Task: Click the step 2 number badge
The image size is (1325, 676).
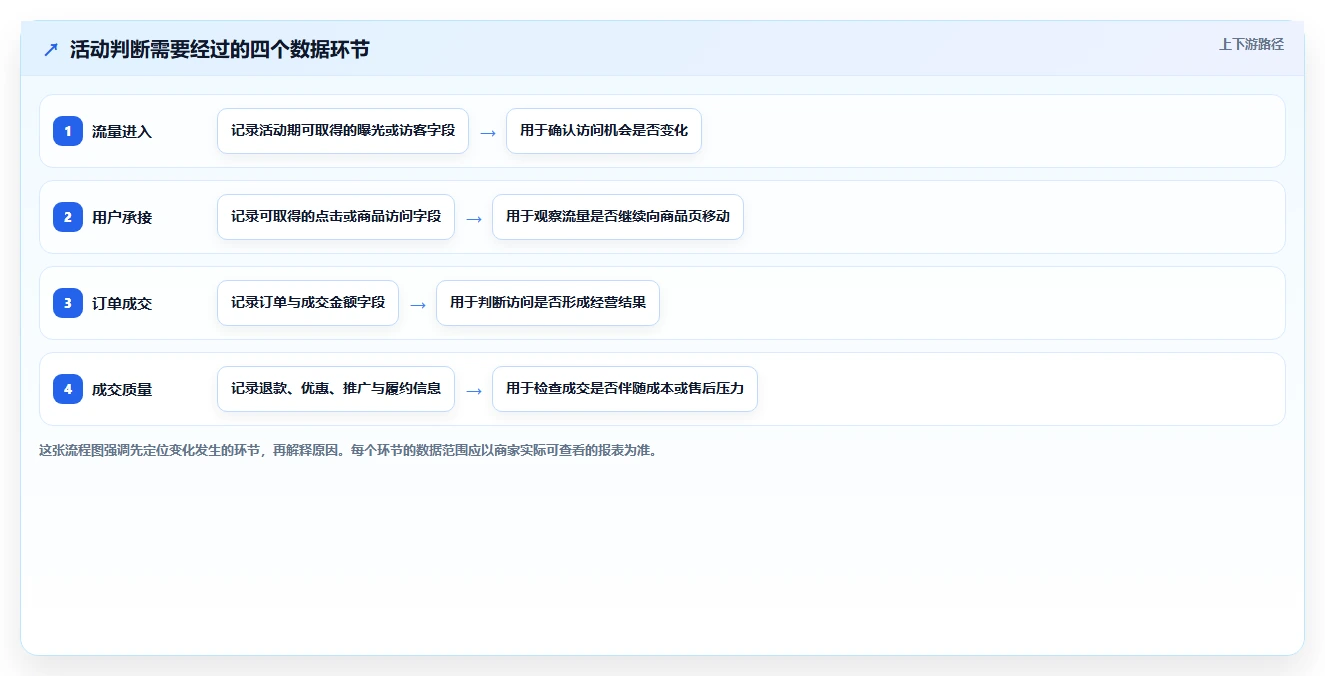Action: click(68, 217)
